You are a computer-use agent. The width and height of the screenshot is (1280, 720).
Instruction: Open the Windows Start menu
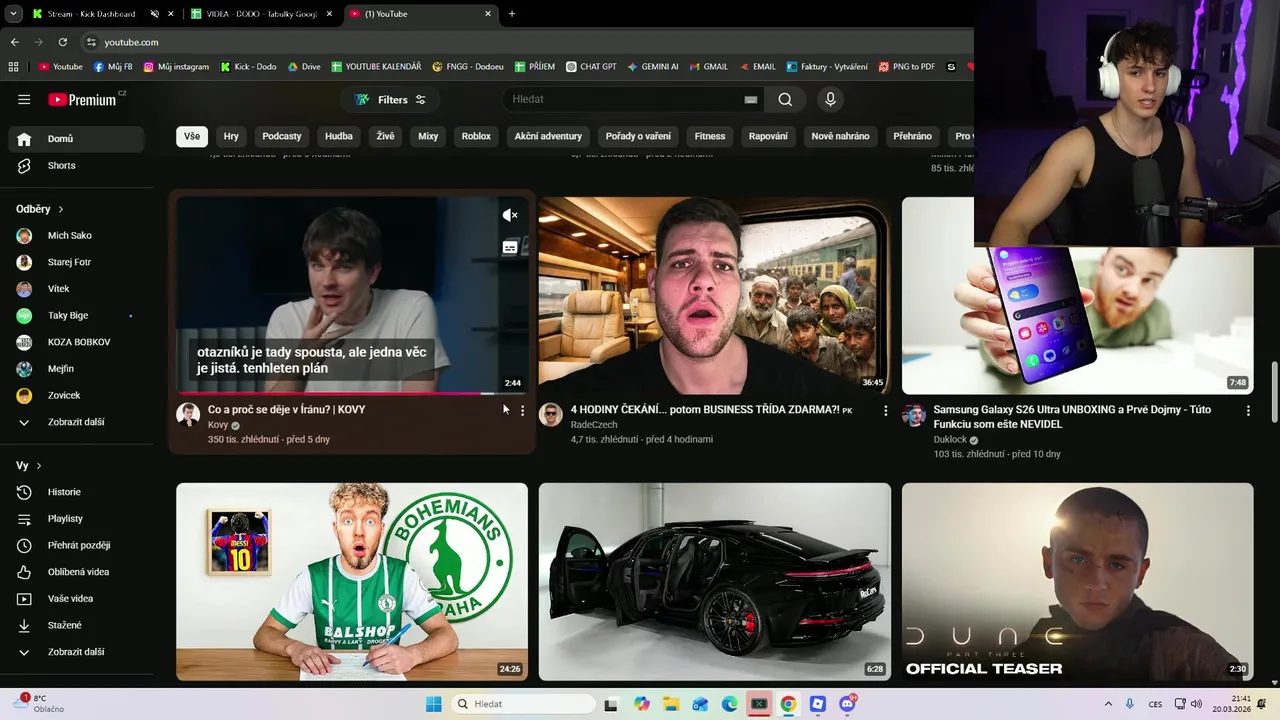click(x=433, y=704)
